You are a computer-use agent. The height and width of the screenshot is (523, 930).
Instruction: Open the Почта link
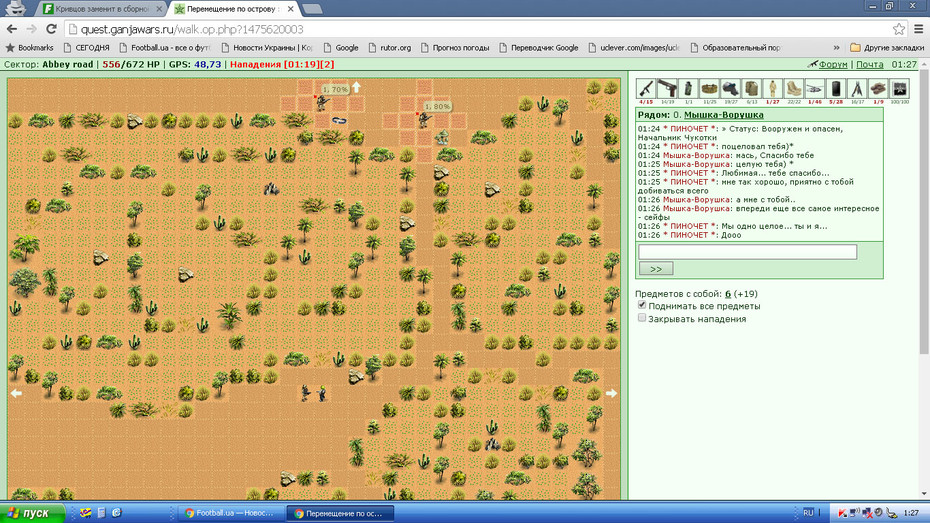(x=870, y=64)
